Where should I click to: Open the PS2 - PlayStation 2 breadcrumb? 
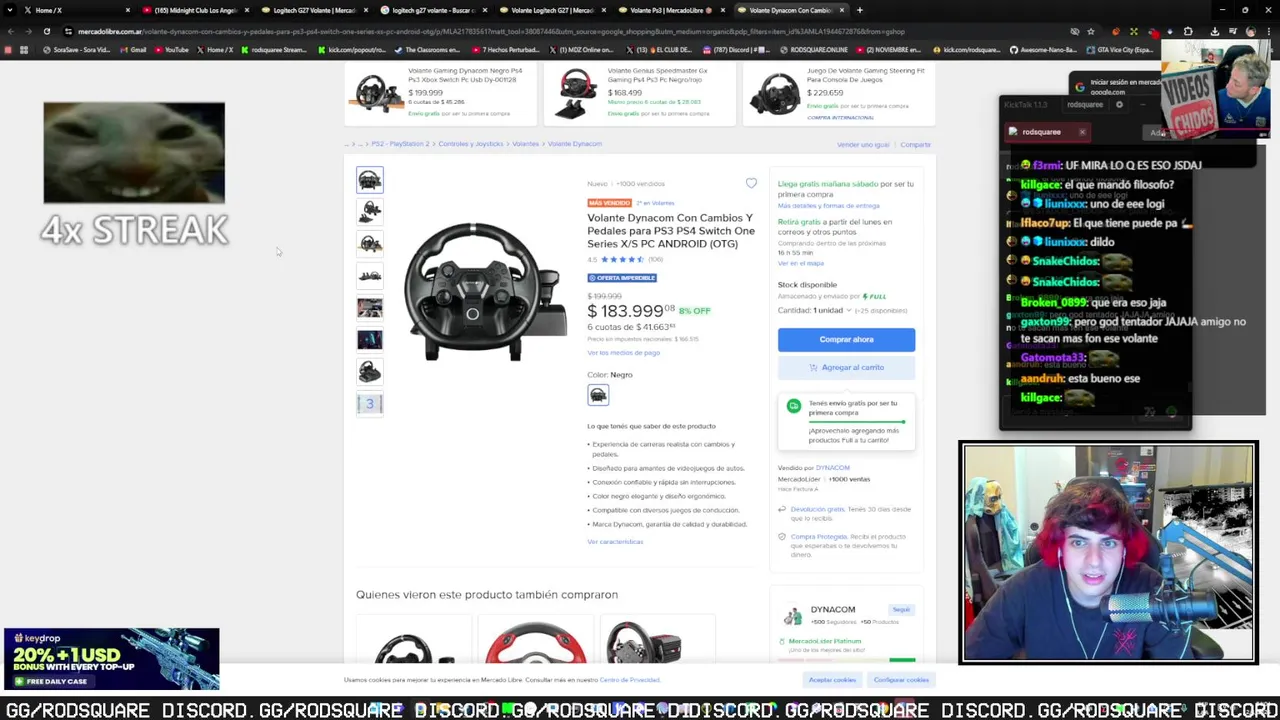tap(400, 144)
